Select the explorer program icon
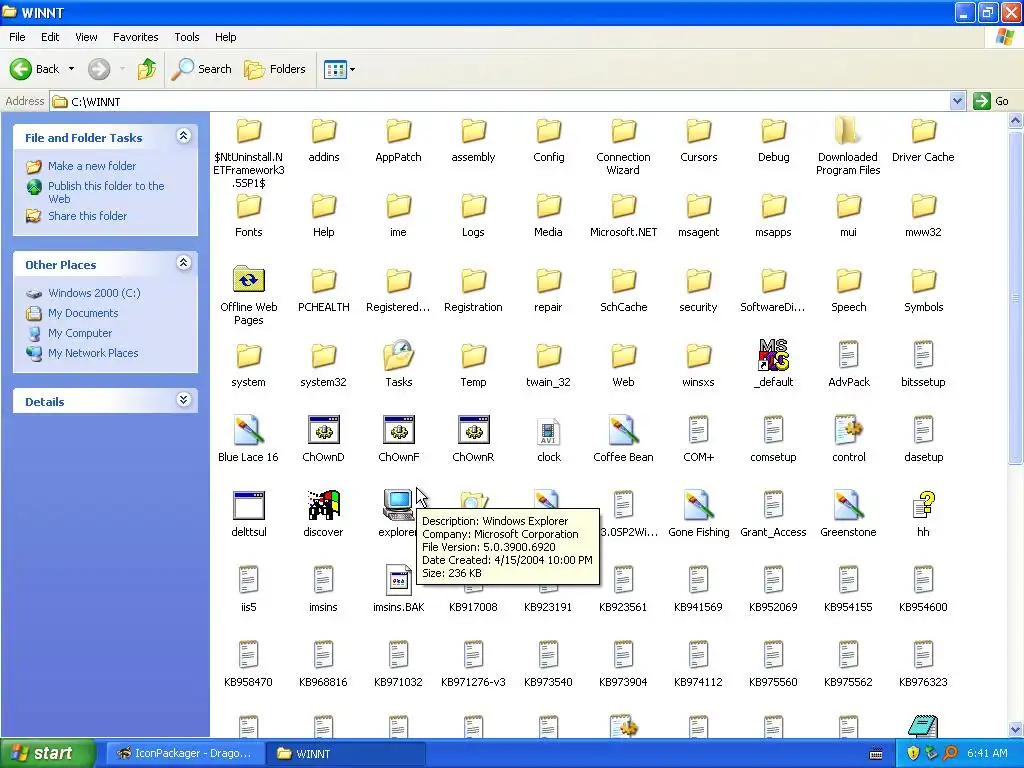 point(398,505)
